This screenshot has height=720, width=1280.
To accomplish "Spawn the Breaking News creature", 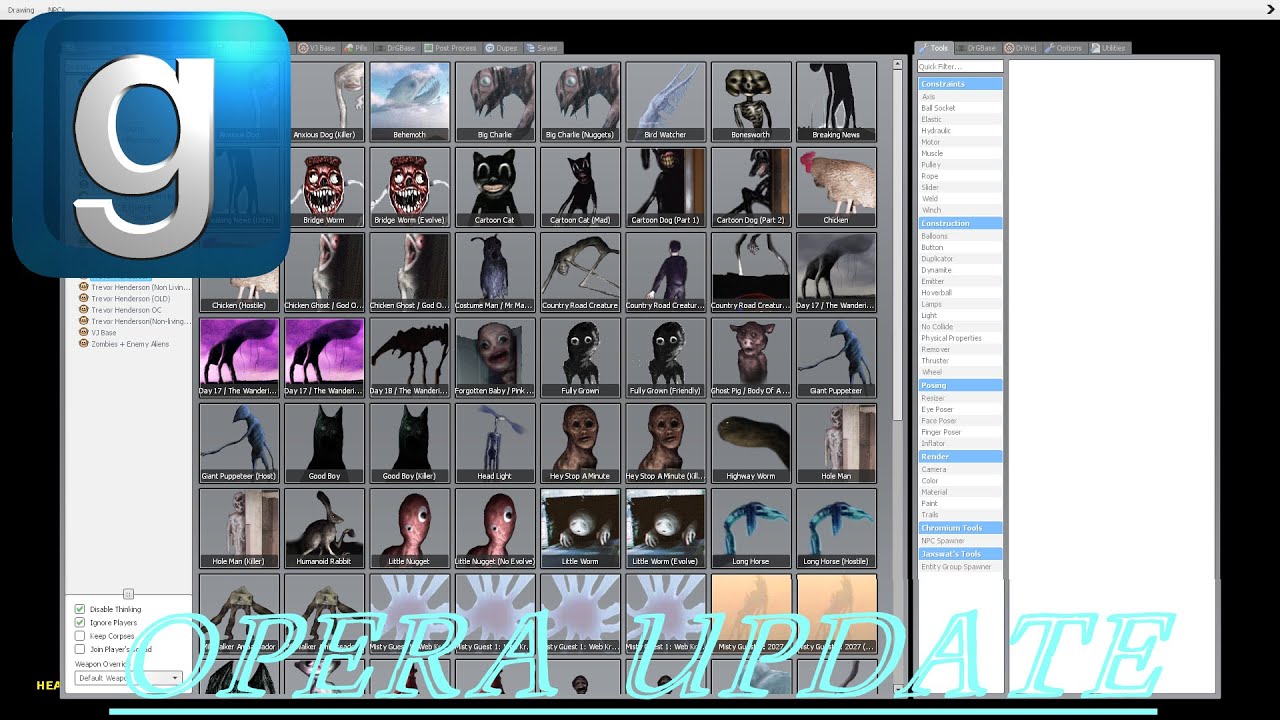I will click(x=836, y=101).
